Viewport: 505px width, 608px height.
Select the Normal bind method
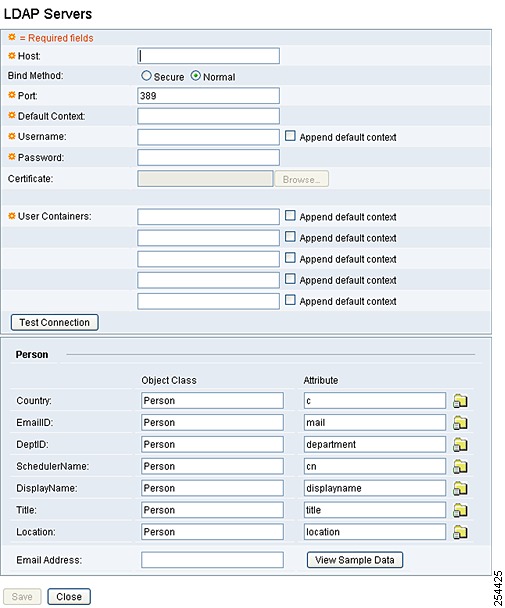pyautogui.click(x=196, y=76)
